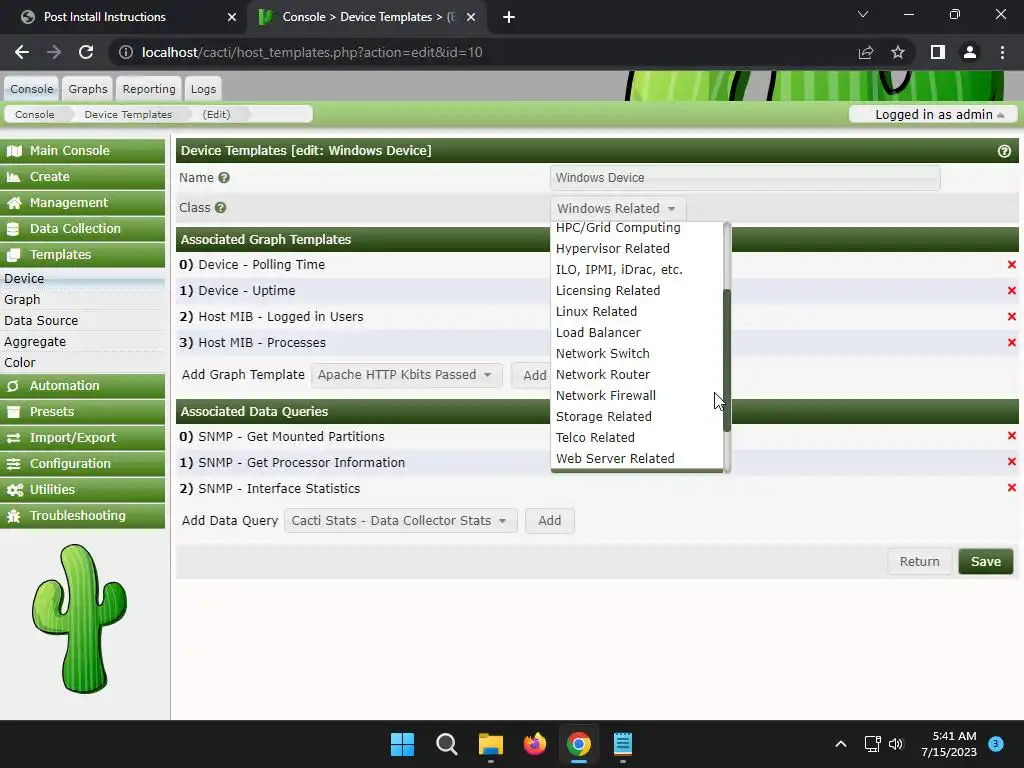Open Firefox from the taskbar
Viewport: 1024px width, 768px height.
click(x=535, y=744)
